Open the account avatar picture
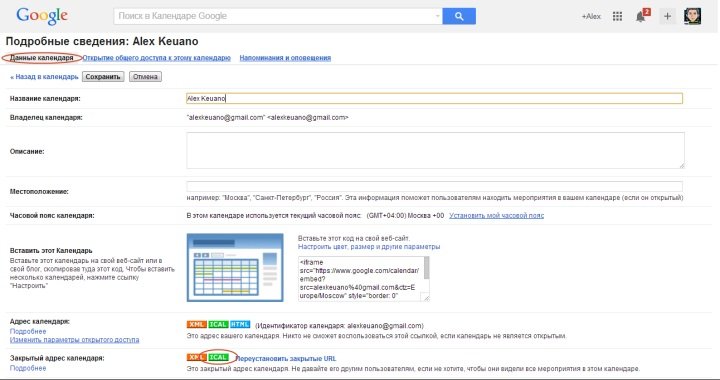This screenshot has width=720, height=380. coord(692,16)
